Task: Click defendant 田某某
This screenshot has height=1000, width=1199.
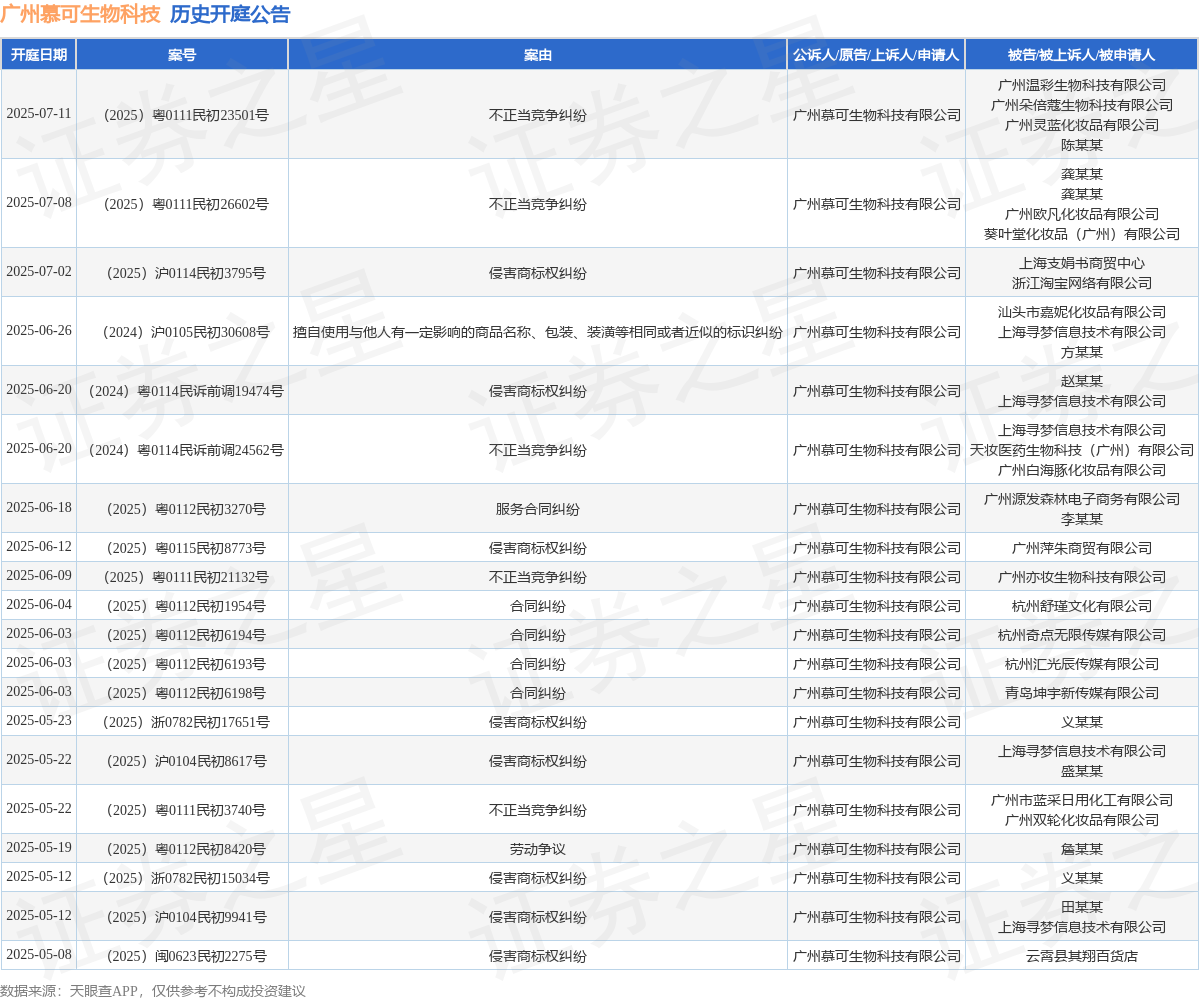Action: [x=1082, y=907]
